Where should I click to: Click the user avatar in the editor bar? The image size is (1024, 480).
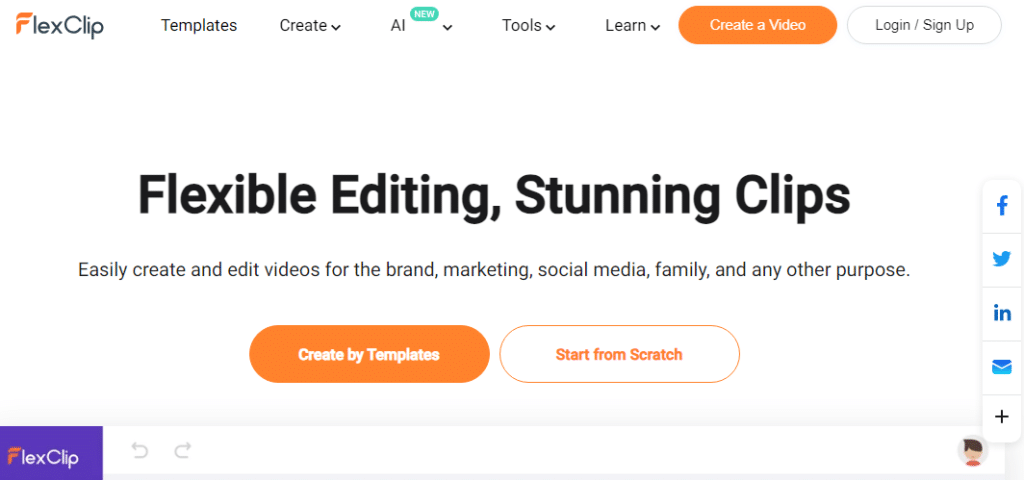click(x=971, y=452)
